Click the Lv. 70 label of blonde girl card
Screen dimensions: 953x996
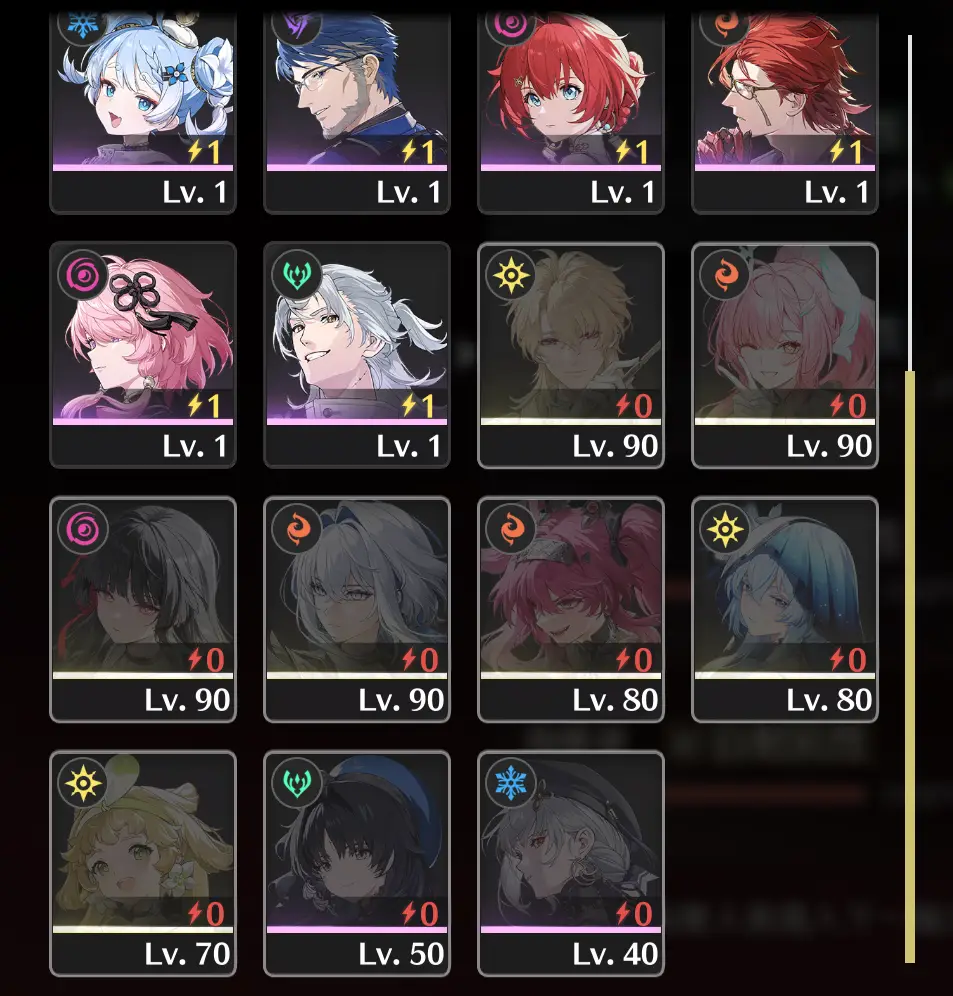coord(187,954)
